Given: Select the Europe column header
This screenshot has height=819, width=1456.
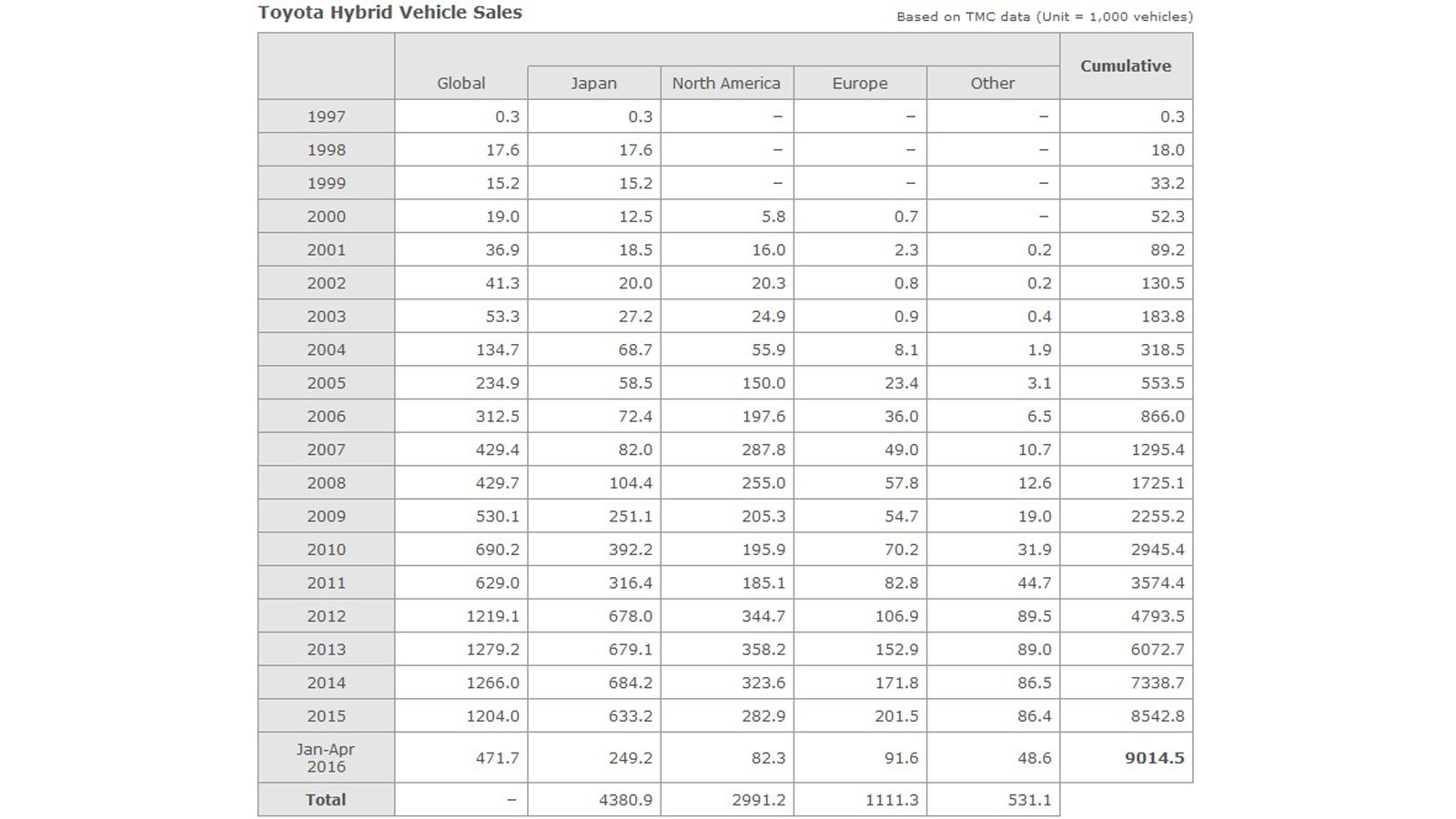Looking at the screenshot, I should (860, 83).
